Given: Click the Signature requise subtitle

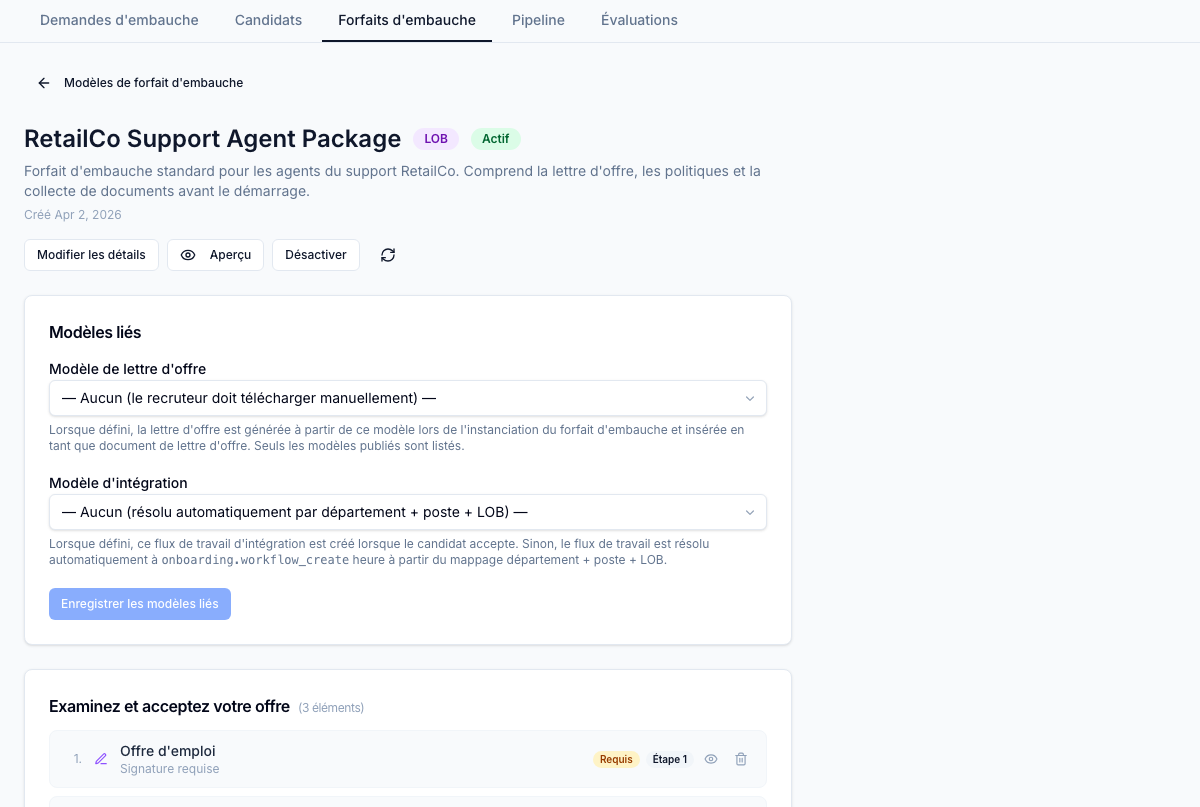Looking at the screenshot, I should (170, 769).
